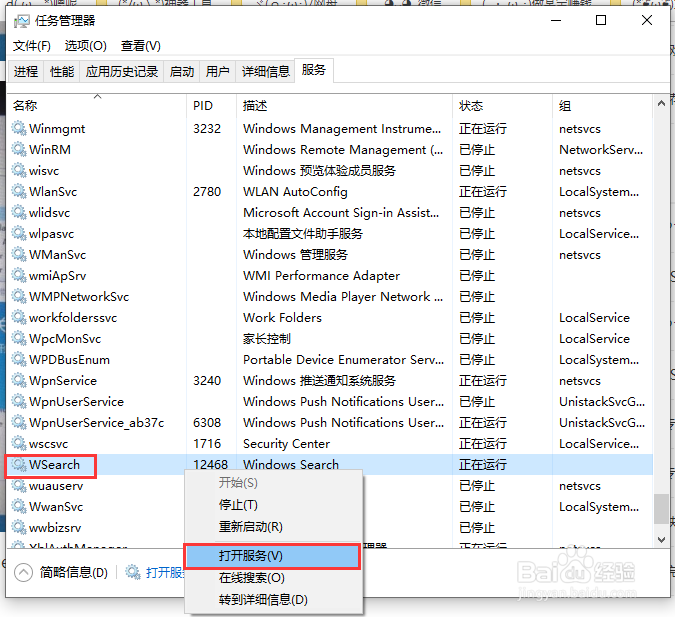The image size is (675, 617).
Task: Switch to the 性能 tab
Action: pyautogui.click(x=62, y=71)
